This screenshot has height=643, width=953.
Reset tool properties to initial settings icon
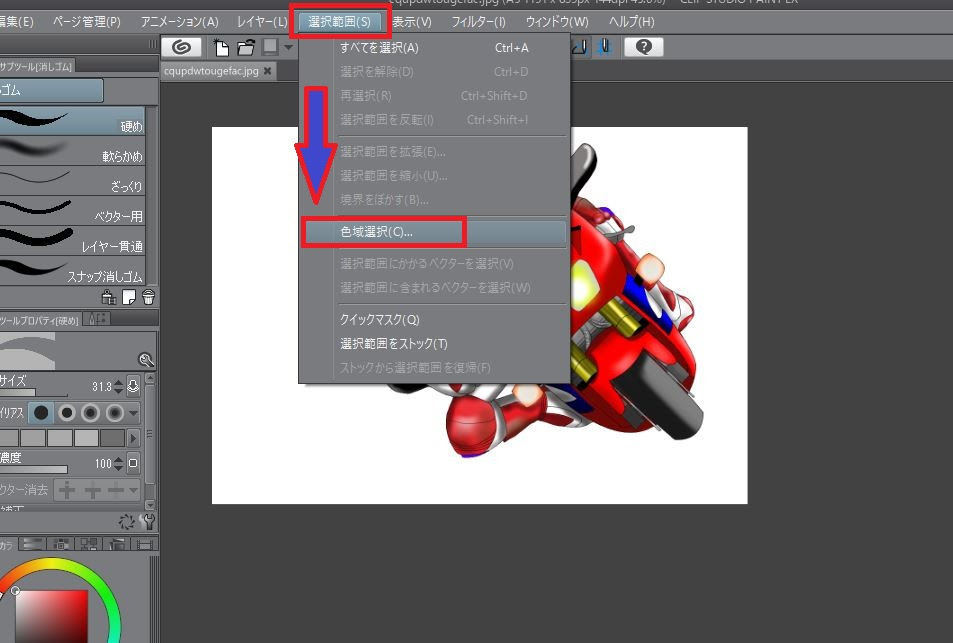tap(127, 521)
